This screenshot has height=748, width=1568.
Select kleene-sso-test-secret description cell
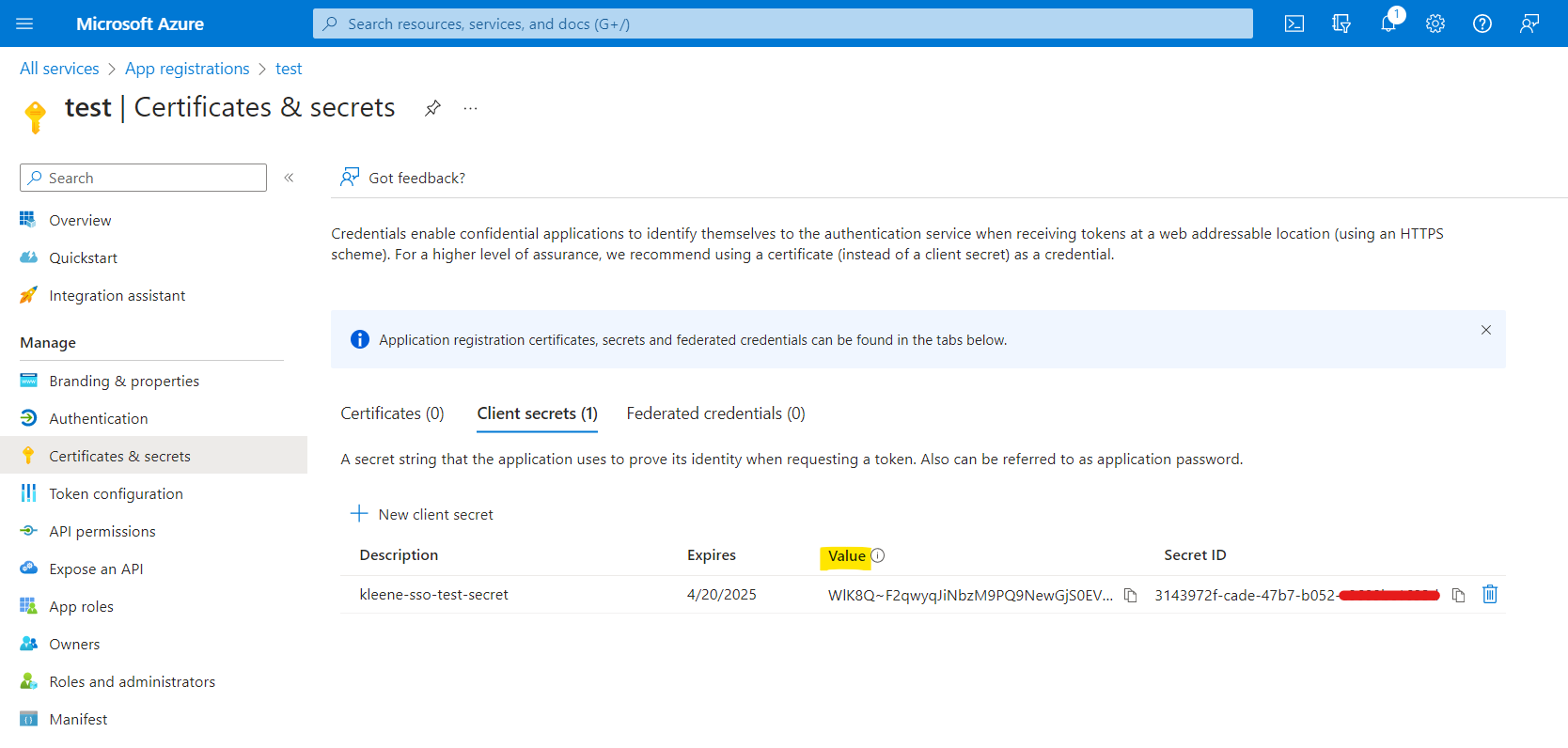[433, 595]
